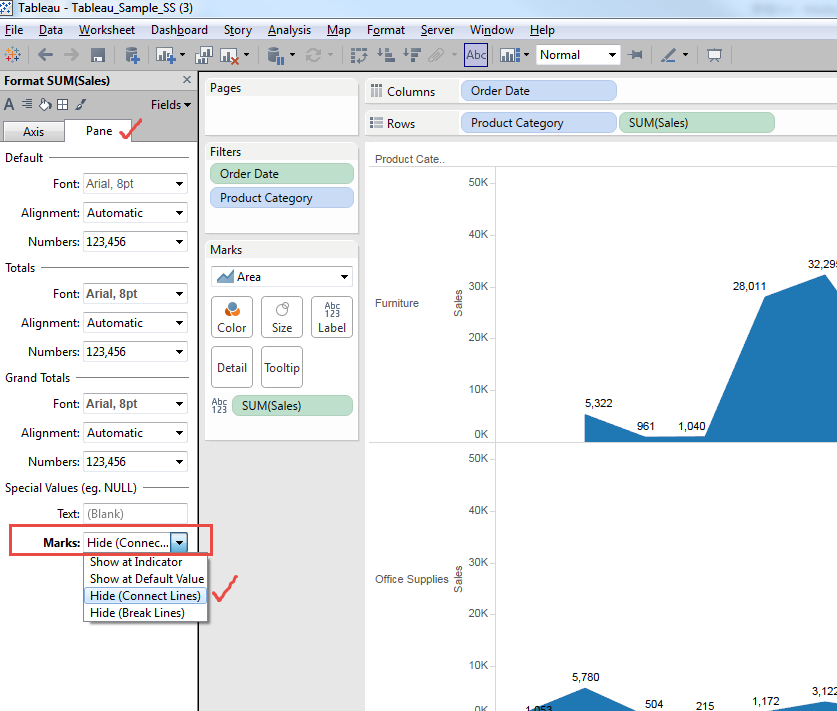Screen dimensions: 837x711
Task: Click the Group members paperclip icon
Action: click(x=436, y=55)
